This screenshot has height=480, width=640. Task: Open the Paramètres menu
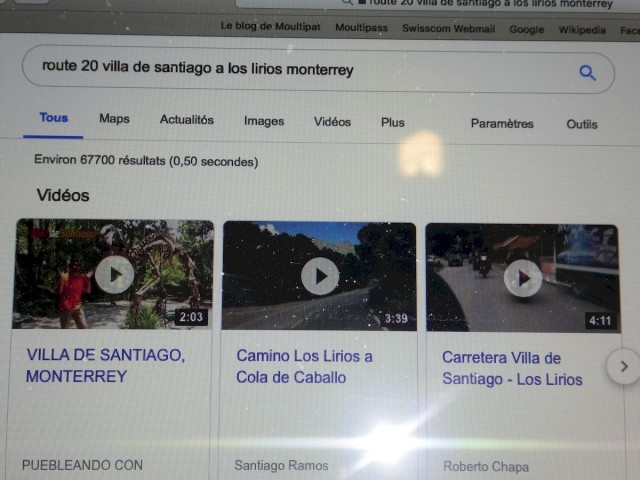coord(502,123)
